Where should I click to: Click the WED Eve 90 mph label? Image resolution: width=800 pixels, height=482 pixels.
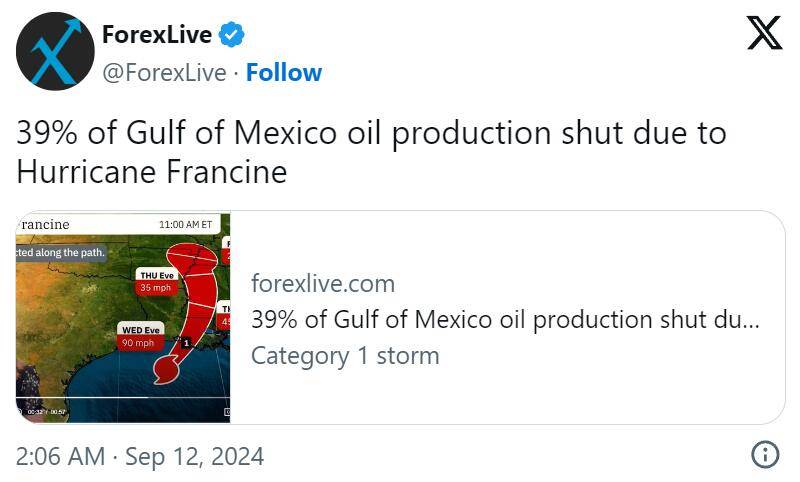(x=141, y=336)
